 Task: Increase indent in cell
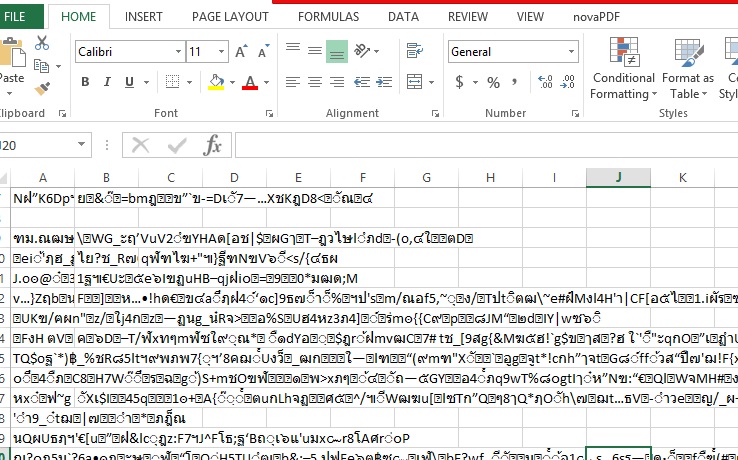pos(384,82)
